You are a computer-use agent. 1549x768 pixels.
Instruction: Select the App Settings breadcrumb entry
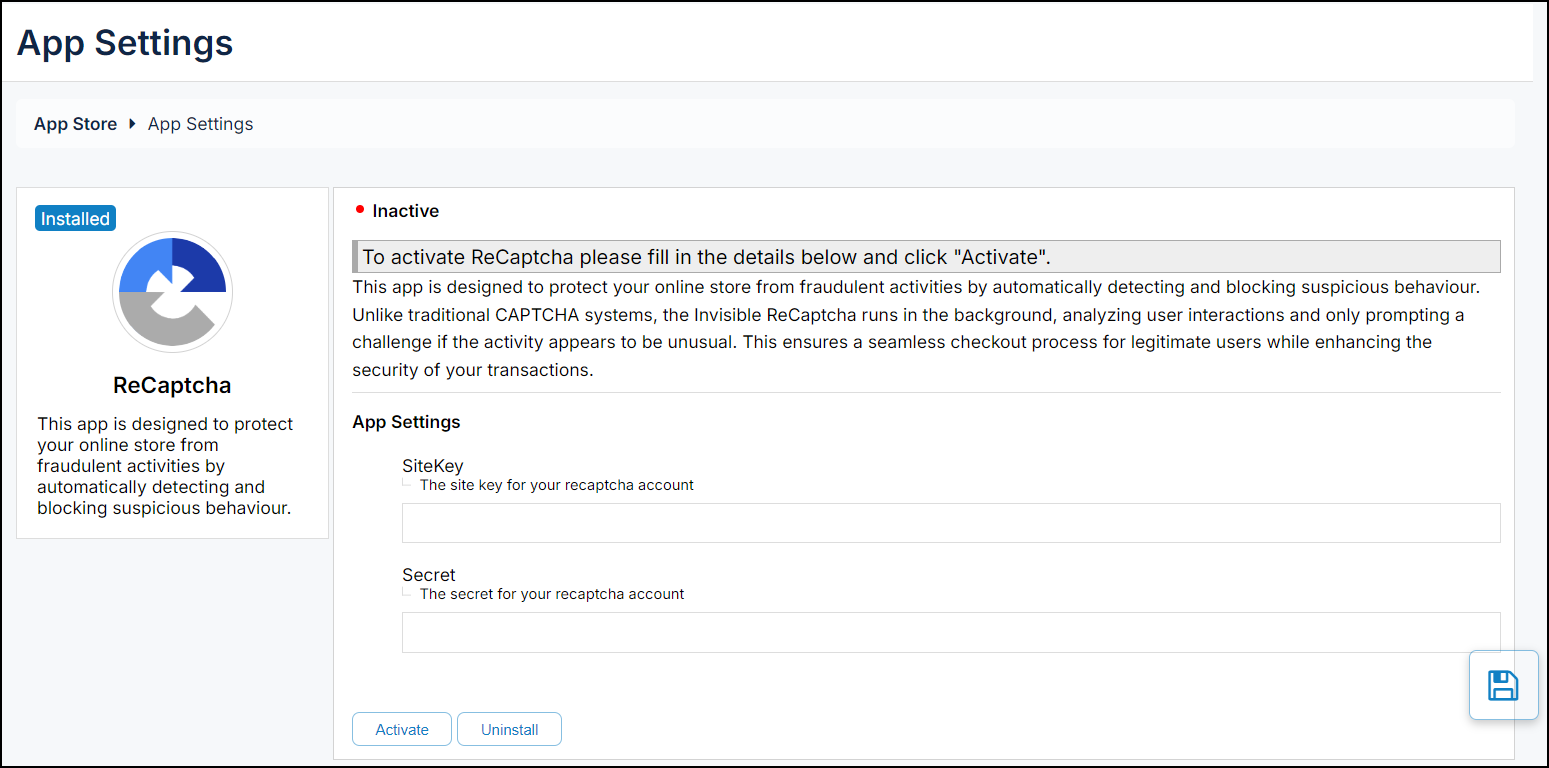tap(200, 123)
